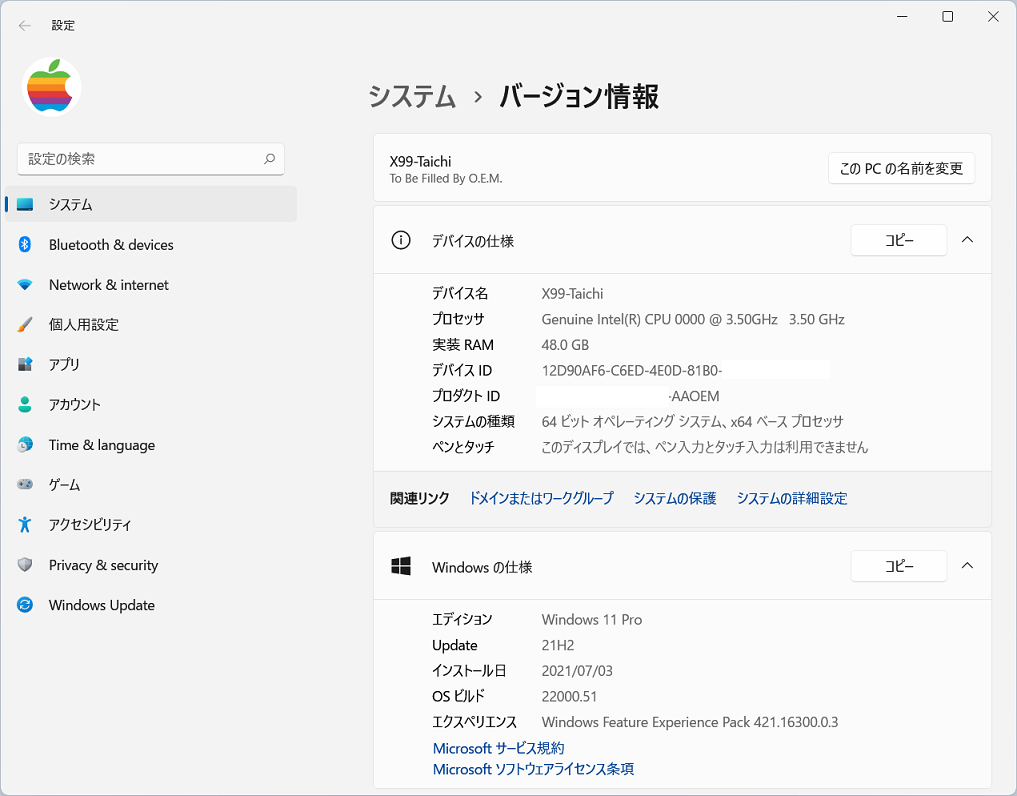
Task: Click the paintbrush icon for 個人用設定
Action: click(x=25, y=324)
